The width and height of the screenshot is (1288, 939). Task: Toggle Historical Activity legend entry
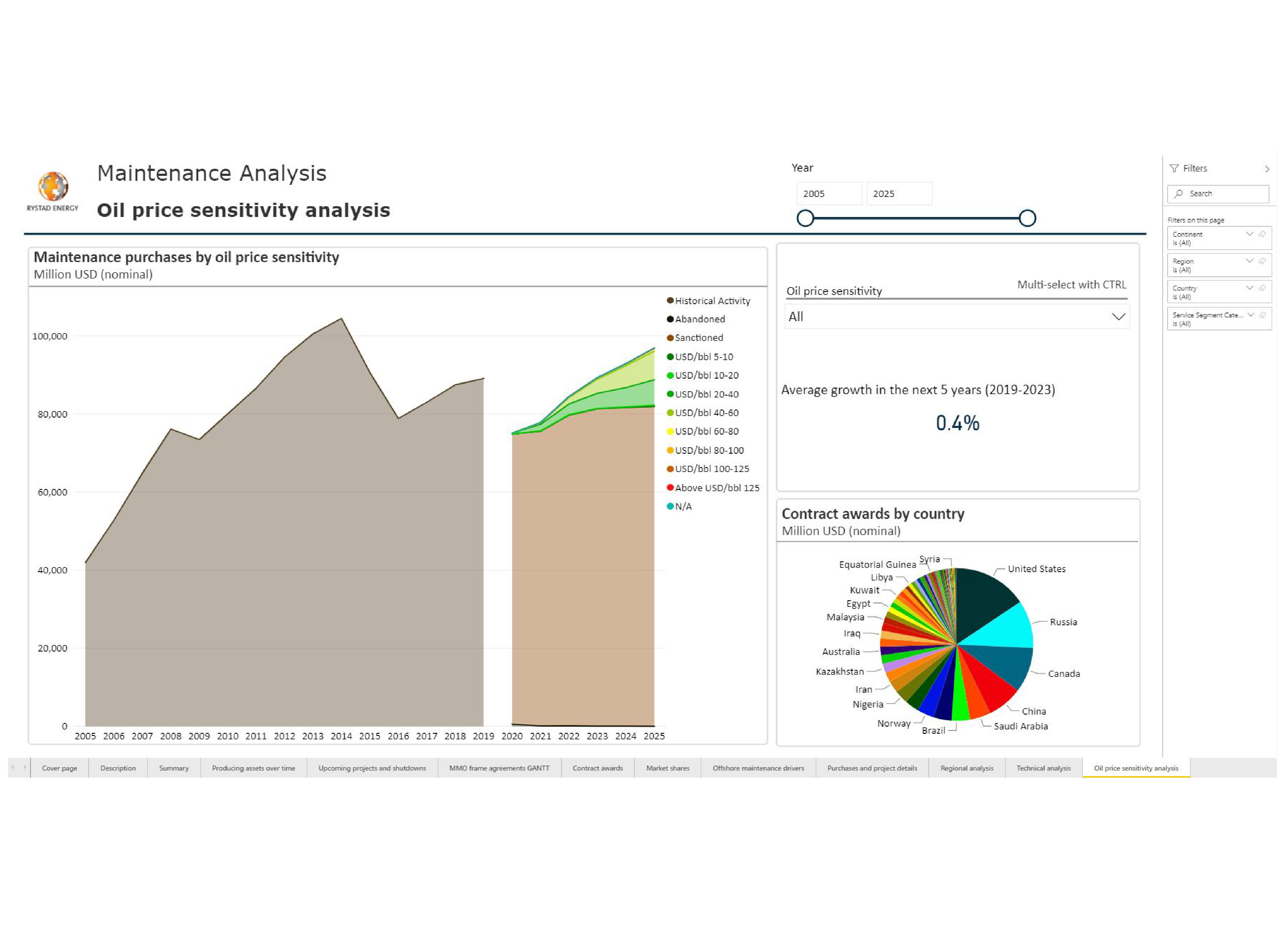(x=712, y=301)
